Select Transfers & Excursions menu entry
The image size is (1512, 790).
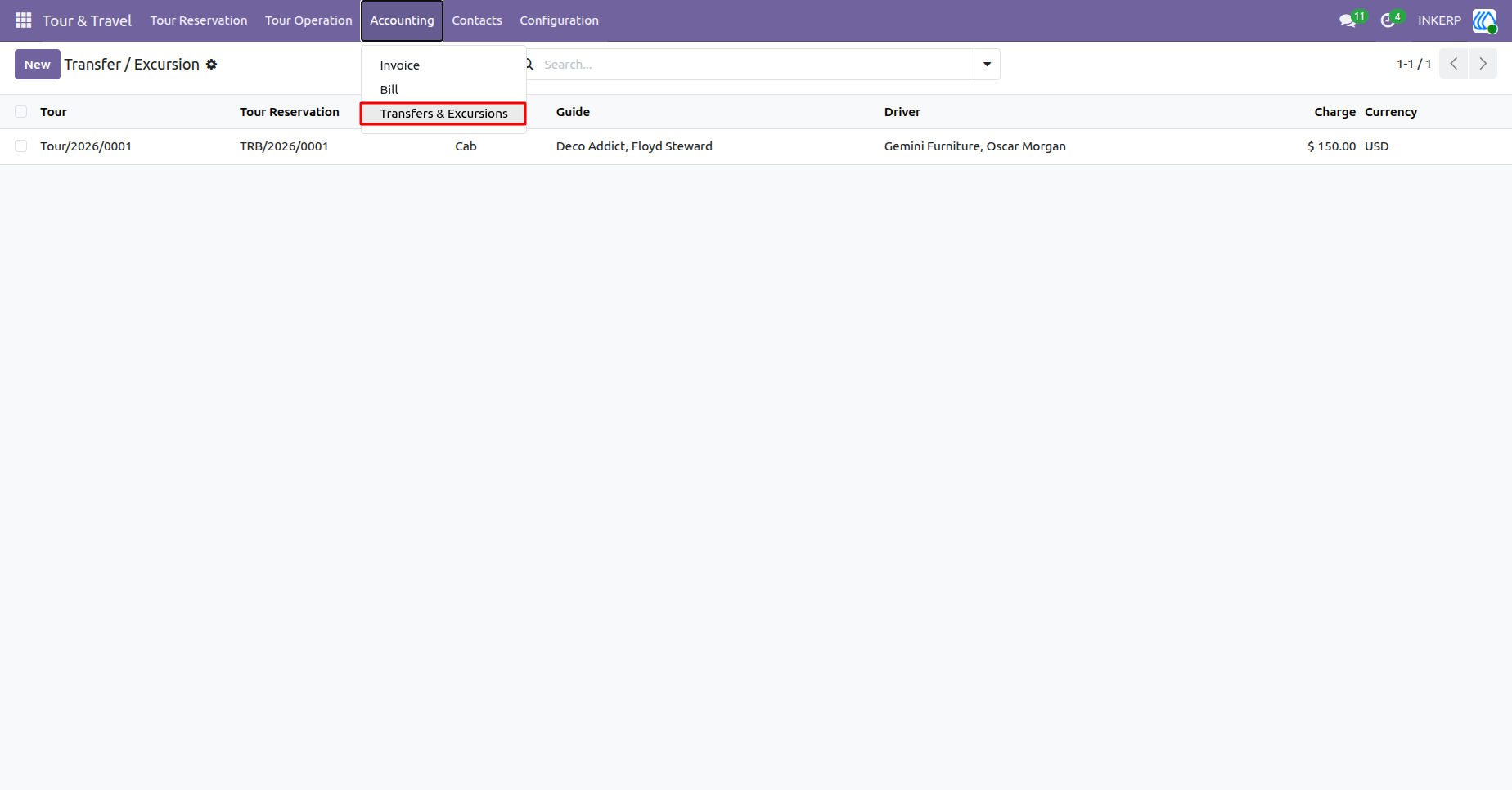tap(443, 114)
